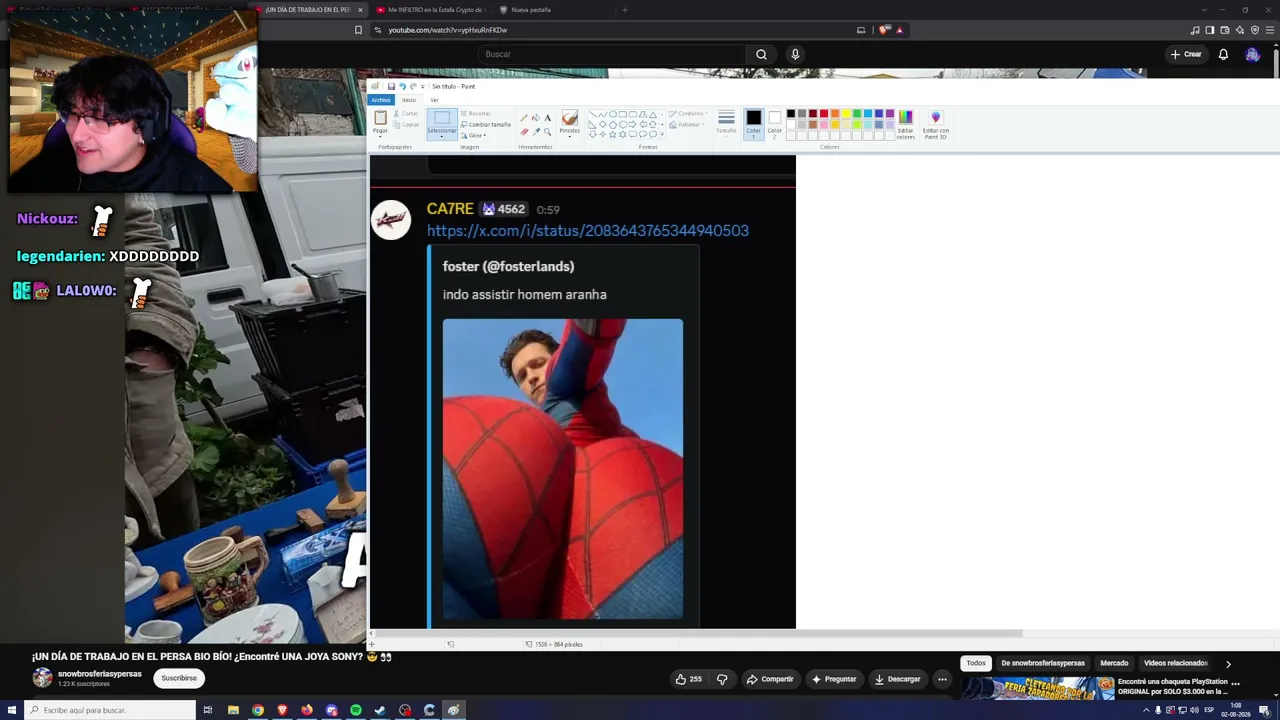Select the Eraser tool in Paint

[x=524, y=131]
